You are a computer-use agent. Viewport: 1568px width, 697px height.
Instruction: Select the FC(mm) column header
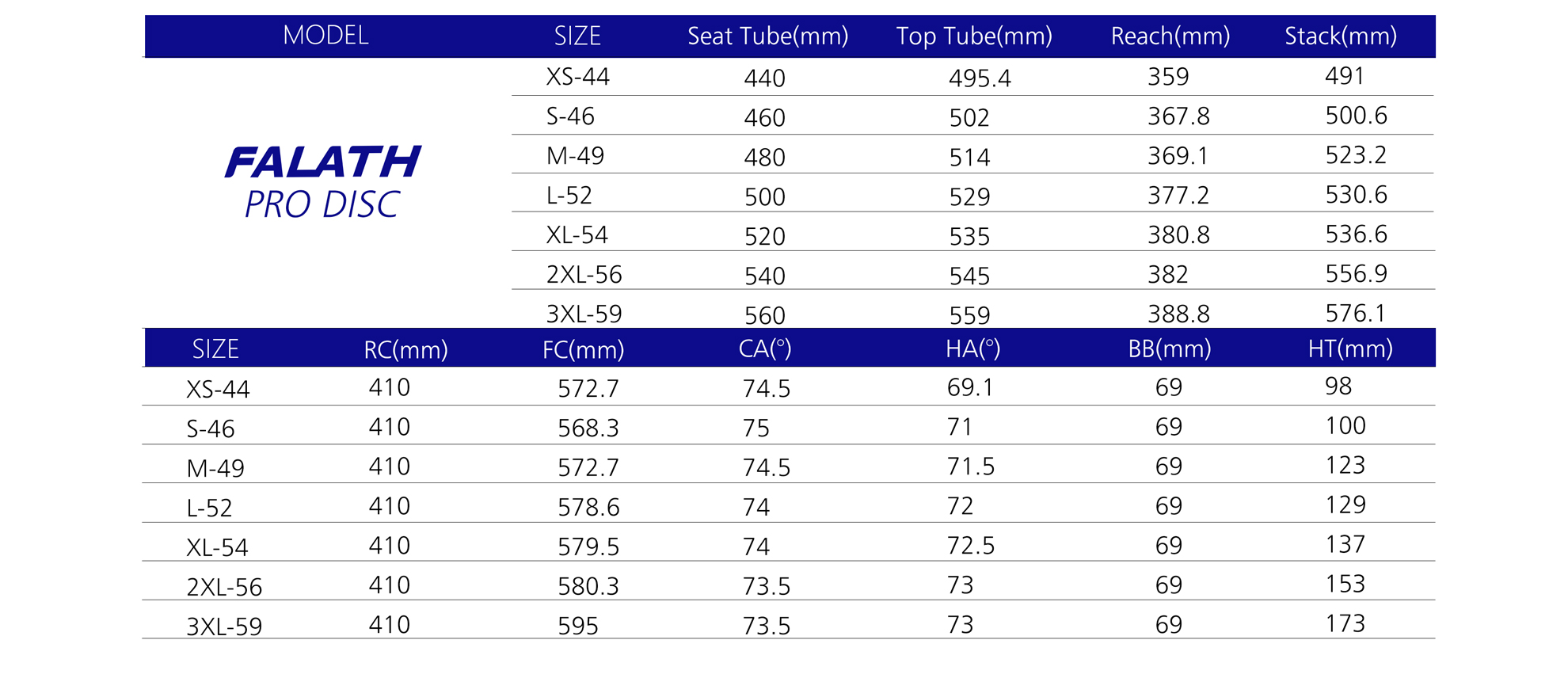[x=583, y=349]
